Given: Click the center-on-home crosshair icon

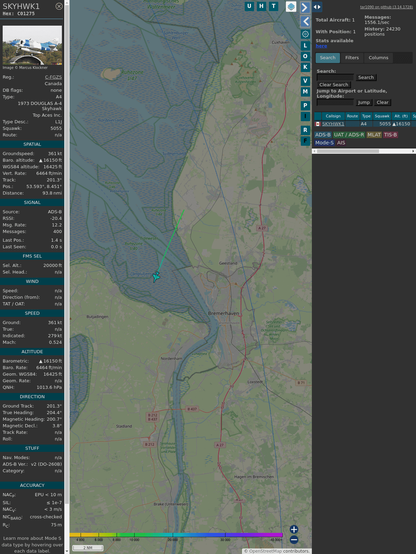Looking at the screenshot, I should [305, 34].
